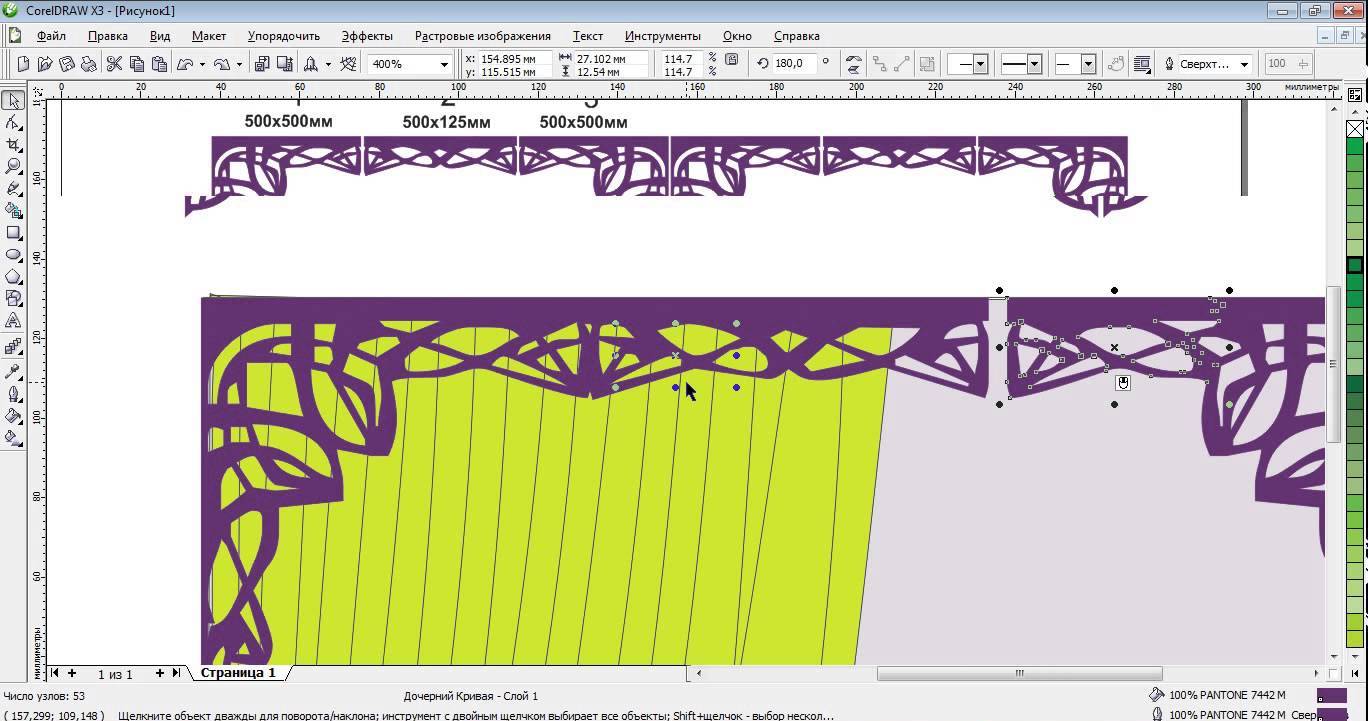Choose the Zoom magnifier tool
Image resolution: width=1368 pixels, height=721 pixels.
coord(13,166)
